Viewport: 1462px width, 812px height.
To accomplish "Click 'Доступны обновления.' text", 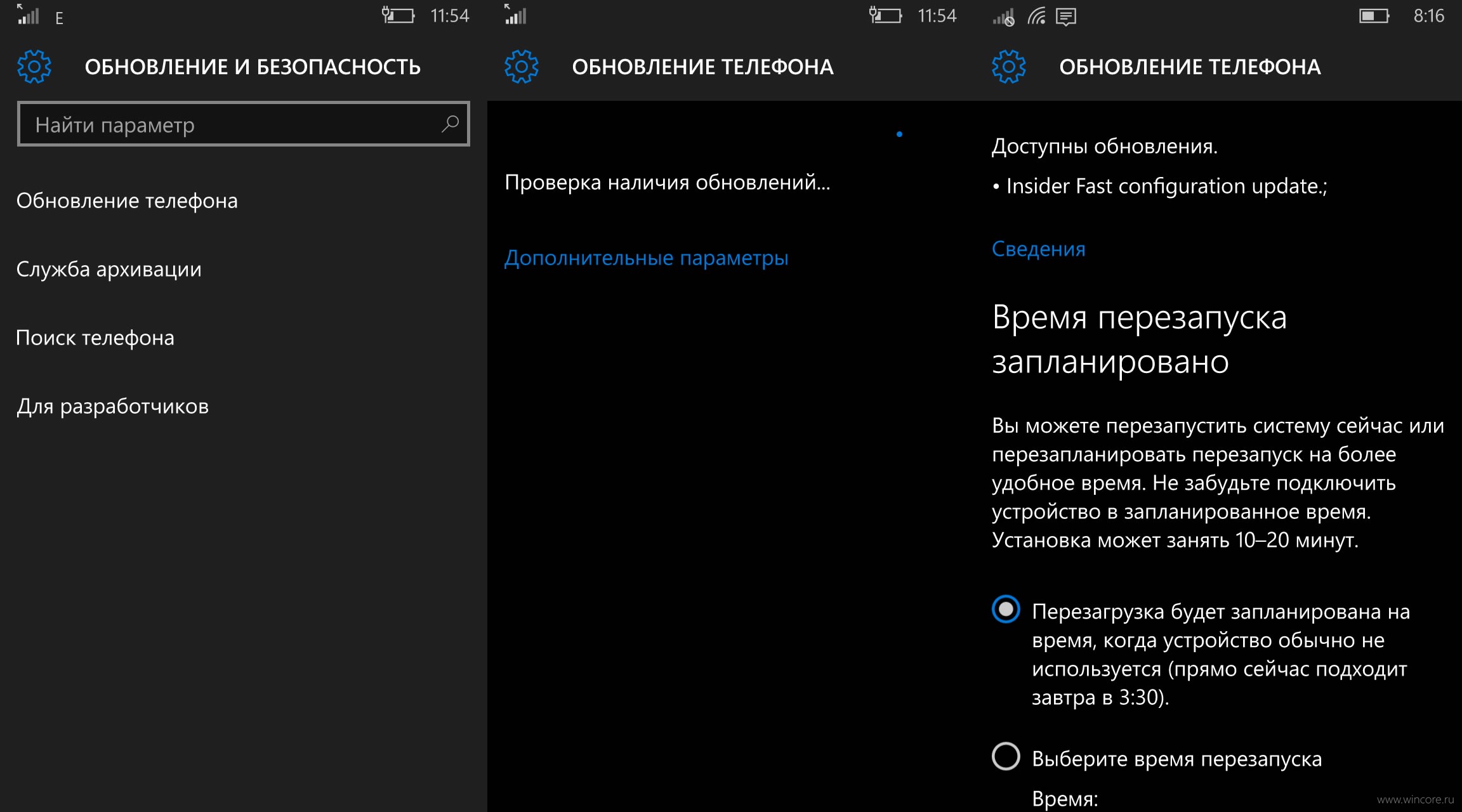I will (1105, 147).
